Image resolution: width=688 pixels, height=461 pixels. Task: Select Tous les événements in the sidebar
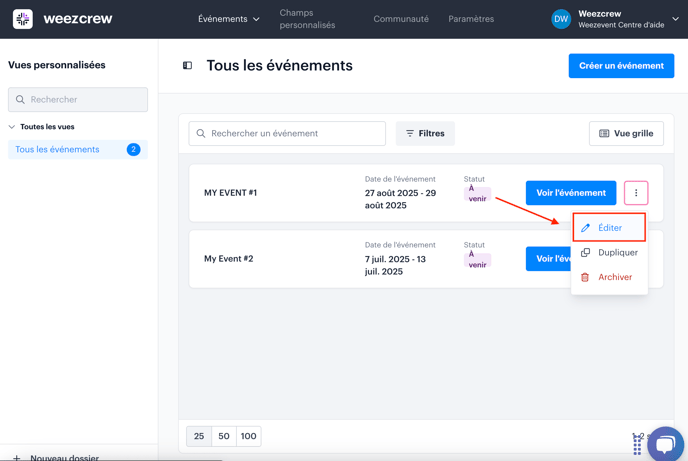pos(78,150)
